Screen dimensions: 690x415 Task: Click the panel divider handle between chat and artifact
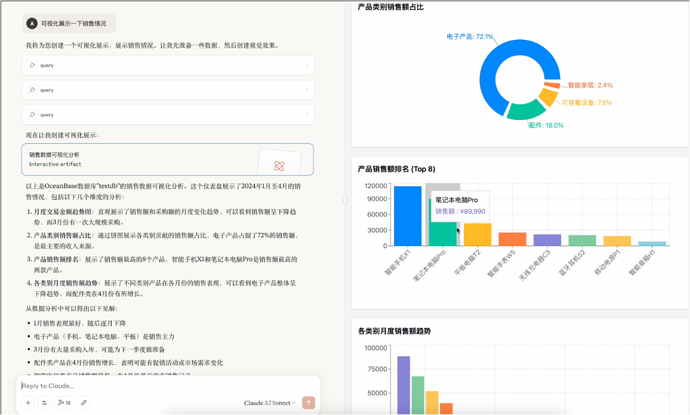345,200
